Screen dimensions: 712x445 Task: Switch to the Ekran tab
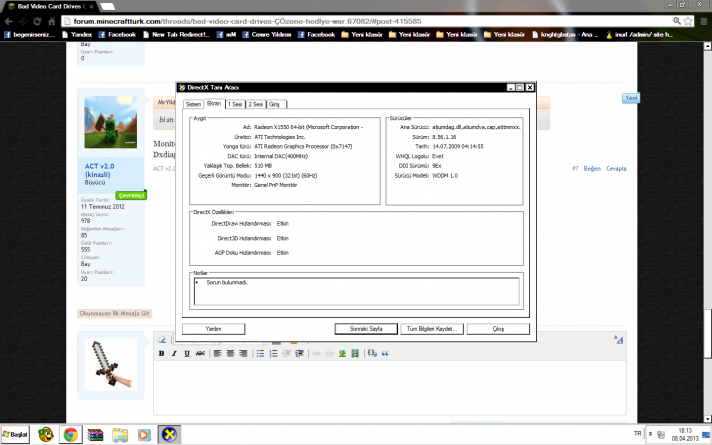[214, 103]
